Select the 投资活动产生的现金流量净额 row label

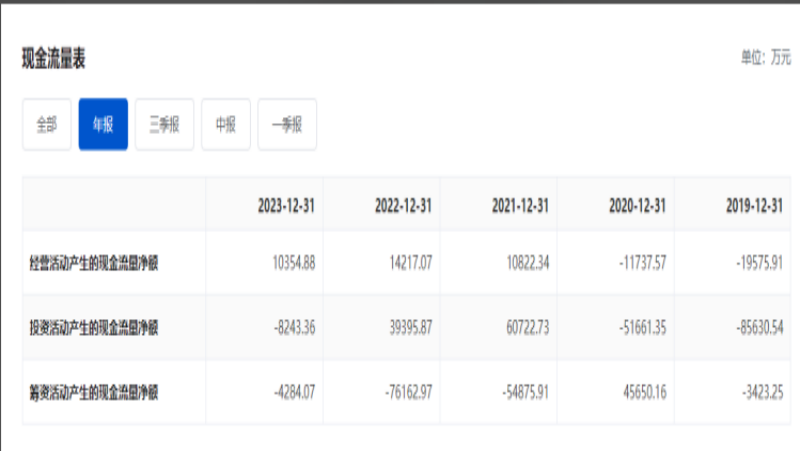(94, 328)
